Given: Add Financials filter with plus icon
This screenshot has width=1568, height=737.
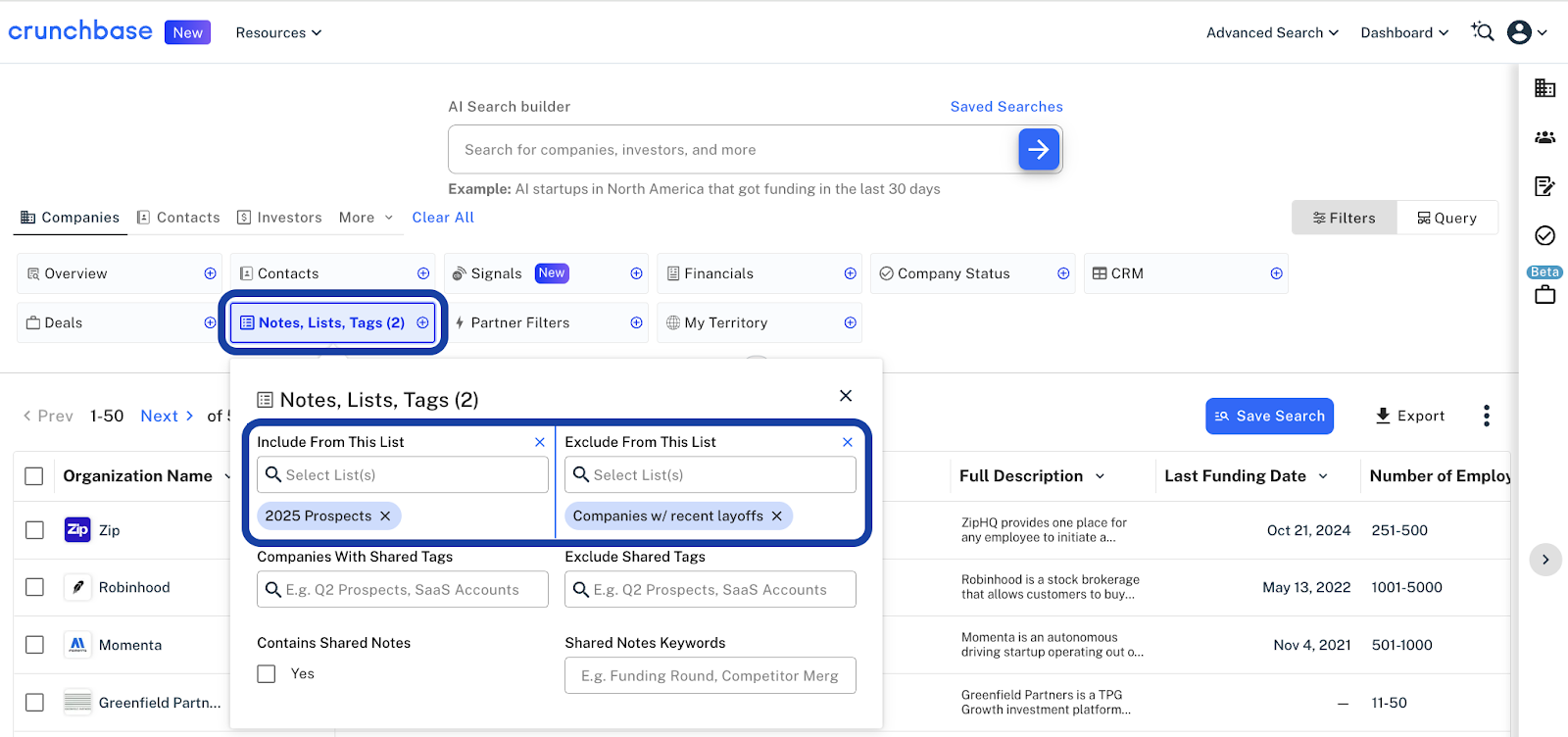Looking at the screenshot, I should coord(851,273).
